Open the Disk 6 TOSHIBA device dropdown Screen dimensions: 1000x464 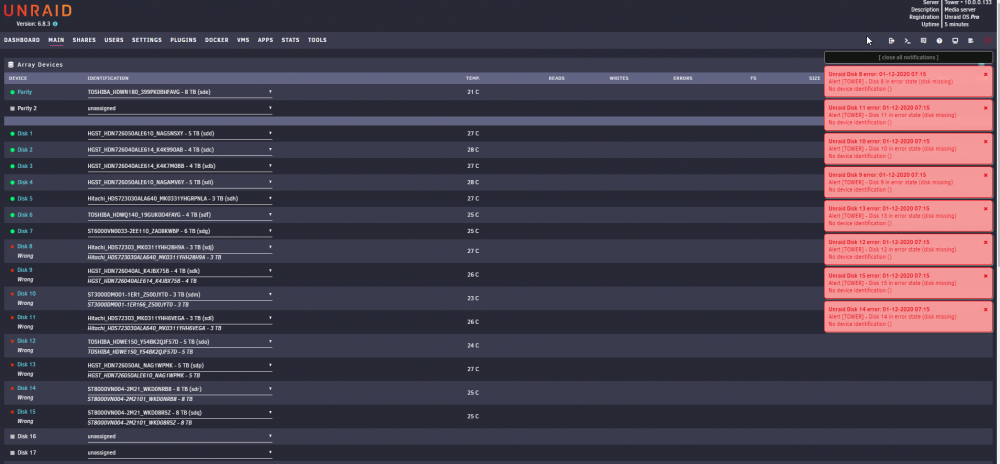coord(180,215)
